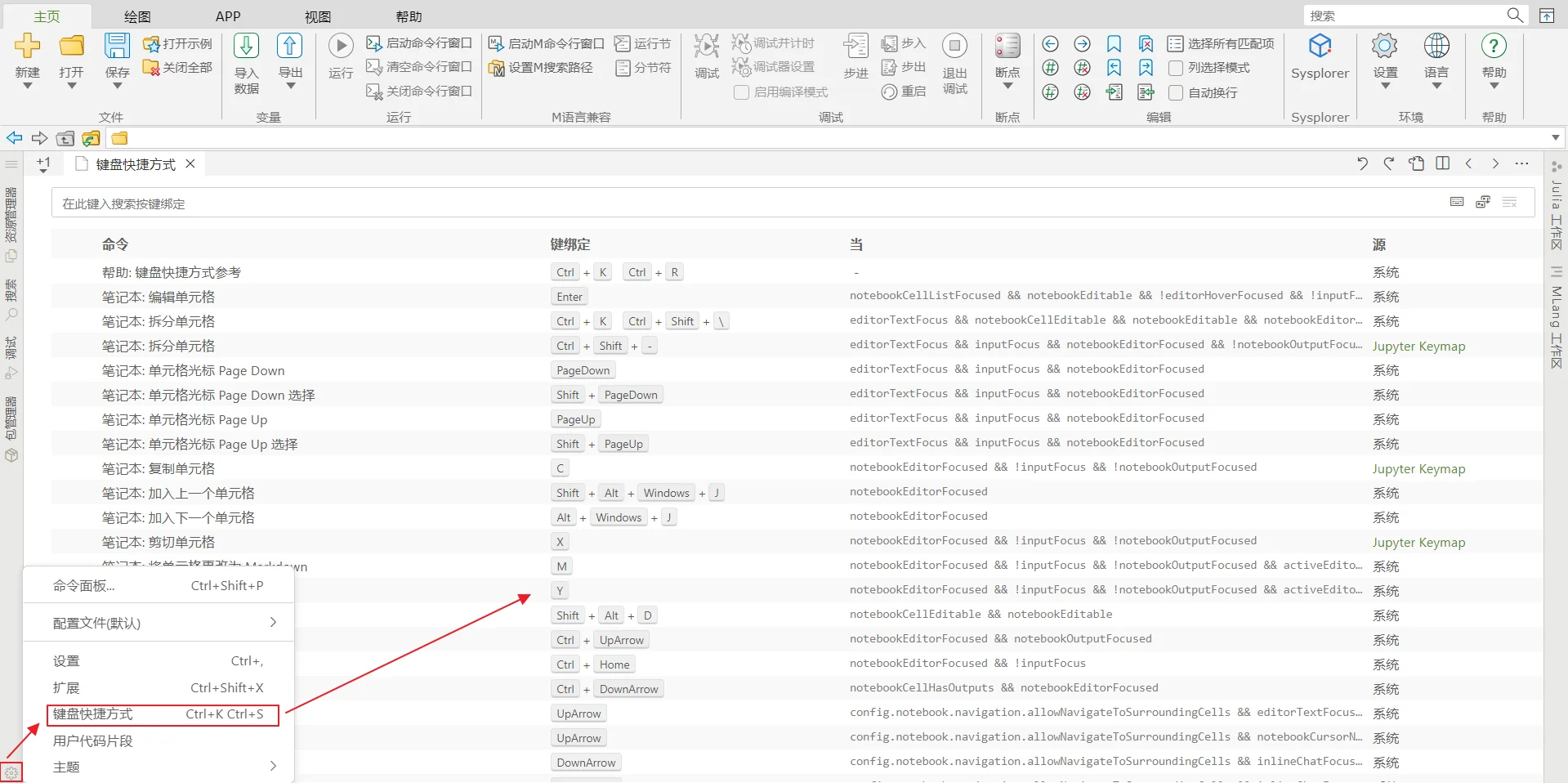1568x783 pixels.
Task: Click the blue bookmark toggle icon
Action: [1114, 43]
